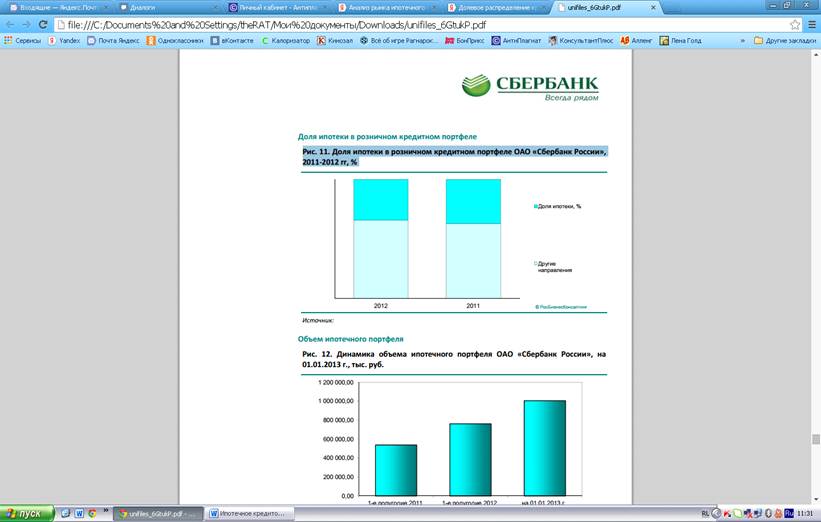The image size is (821, 522).
Task: Click the Доля ипотеки, % legend entry
Action: click(x=557, y=206)
